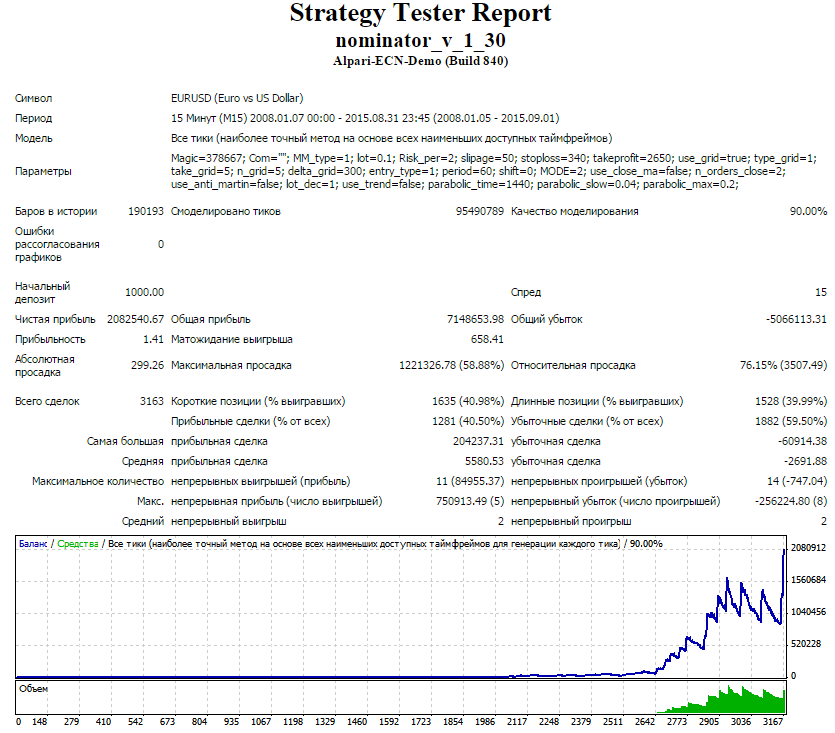
Task: Click maximal consecutive loss '-256224.80 (8)'
Action: point(791,502)
